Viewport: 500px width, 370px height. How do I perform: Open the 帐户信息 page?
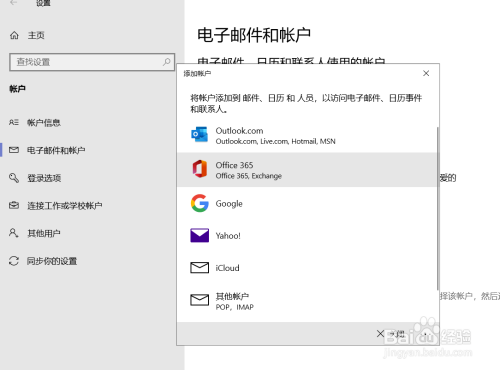coord(44,123)
